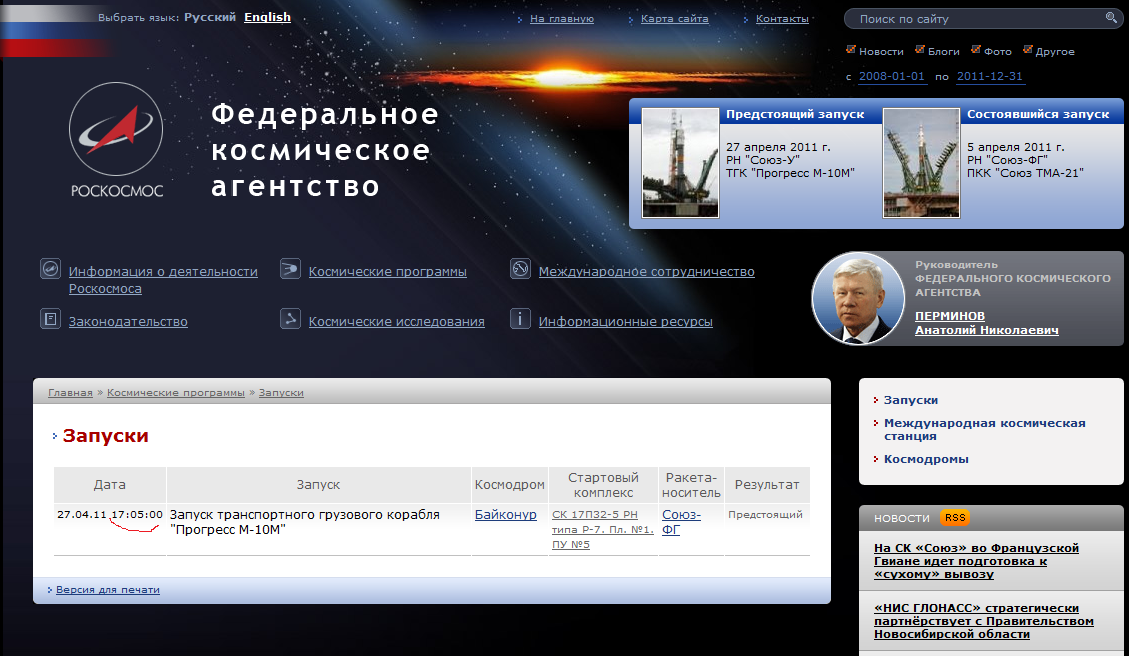
Task: Click the completed launch rocket thumbnail
Action: coord(922,163)
